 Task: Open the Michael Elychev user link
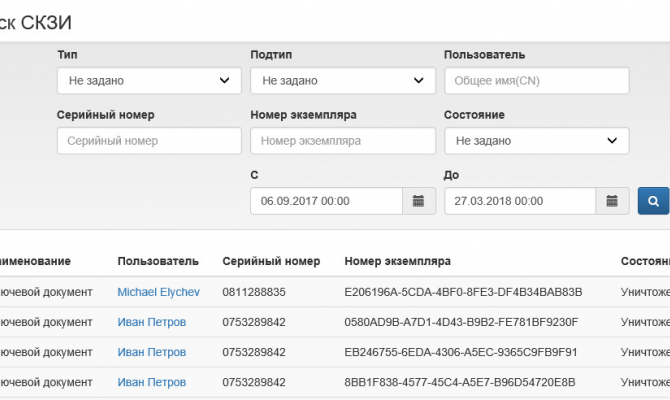coord(158,292)
